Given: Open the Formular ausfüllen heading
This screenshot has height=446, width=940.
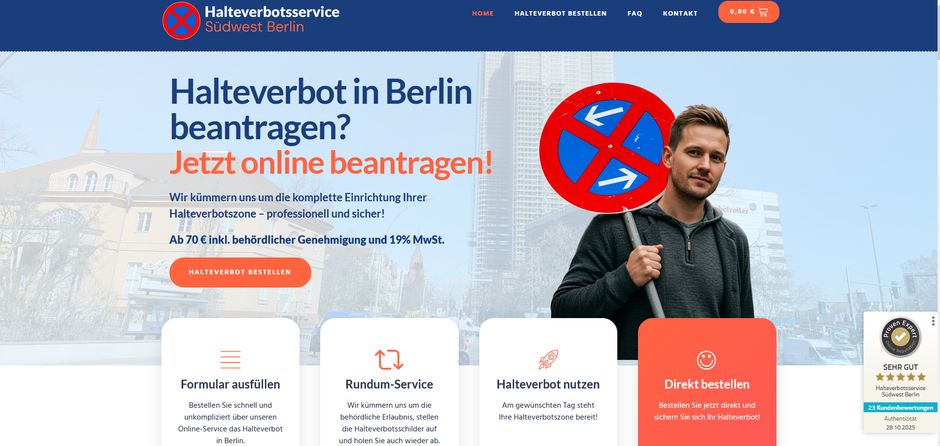Looking at the screenshot, I should click(230, 384).
